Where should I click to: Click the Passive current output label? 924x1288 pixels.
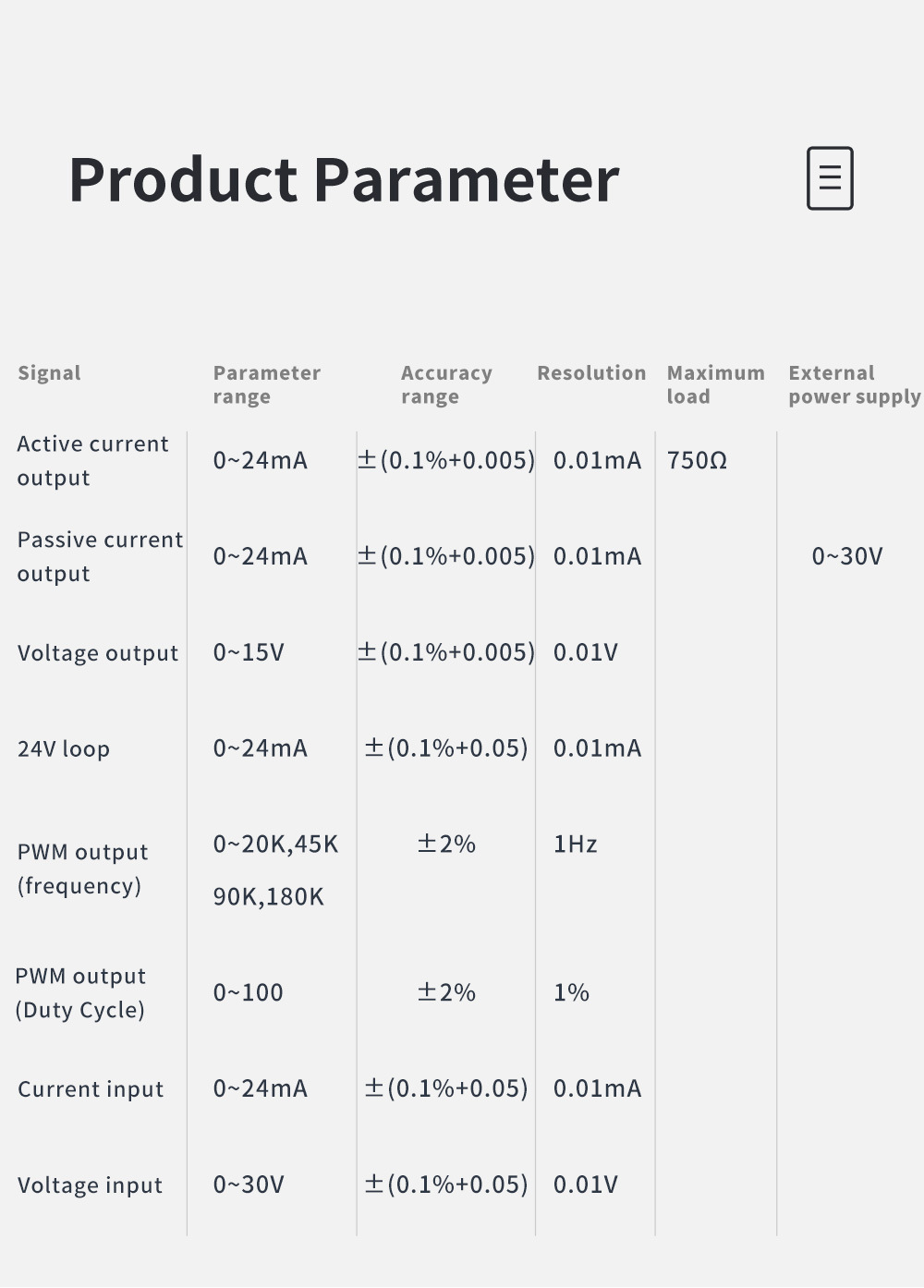[100, 557]
